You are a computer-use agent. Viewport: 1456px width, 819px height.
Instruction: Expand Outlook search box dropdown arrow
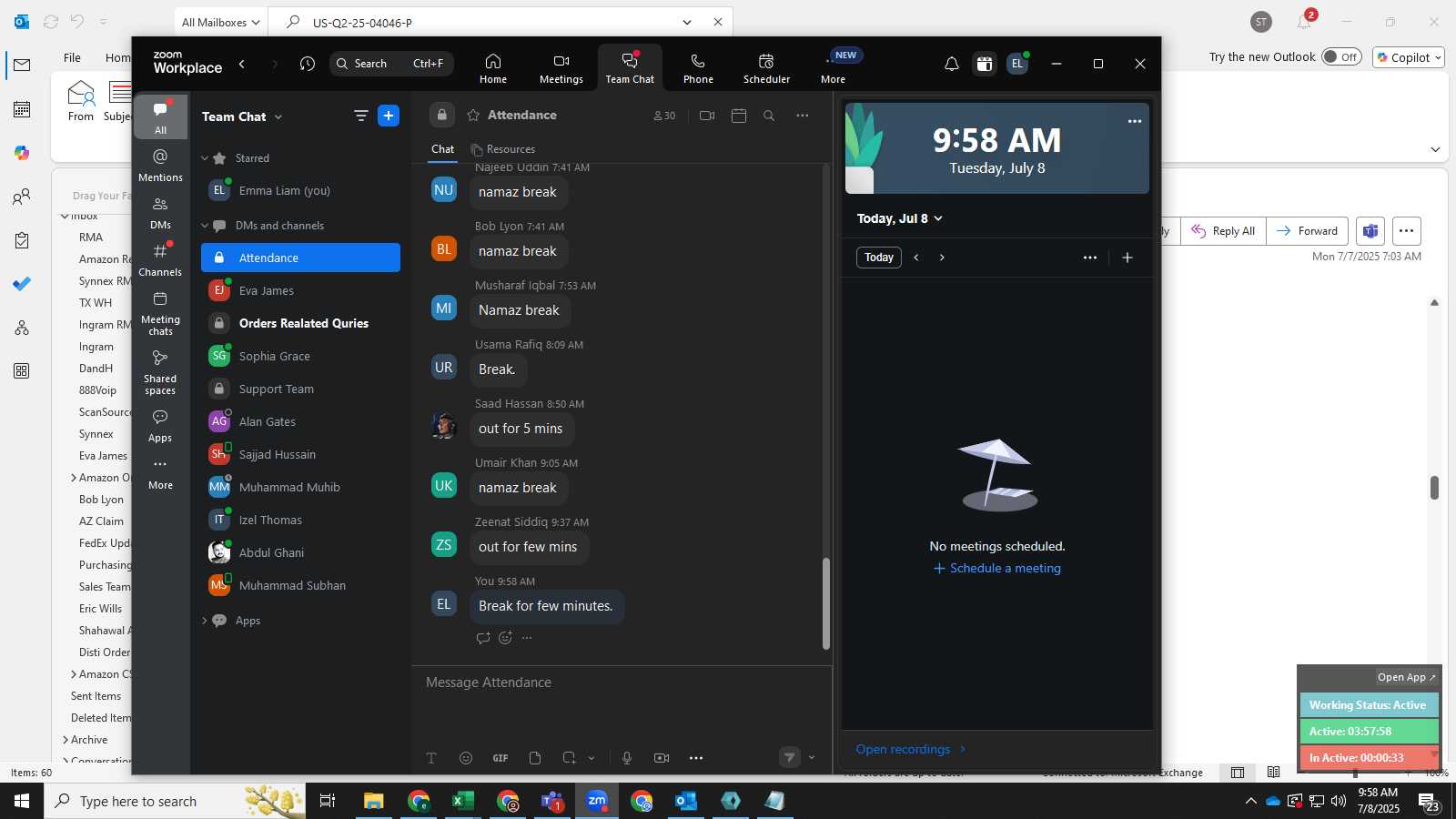(687, 22)
